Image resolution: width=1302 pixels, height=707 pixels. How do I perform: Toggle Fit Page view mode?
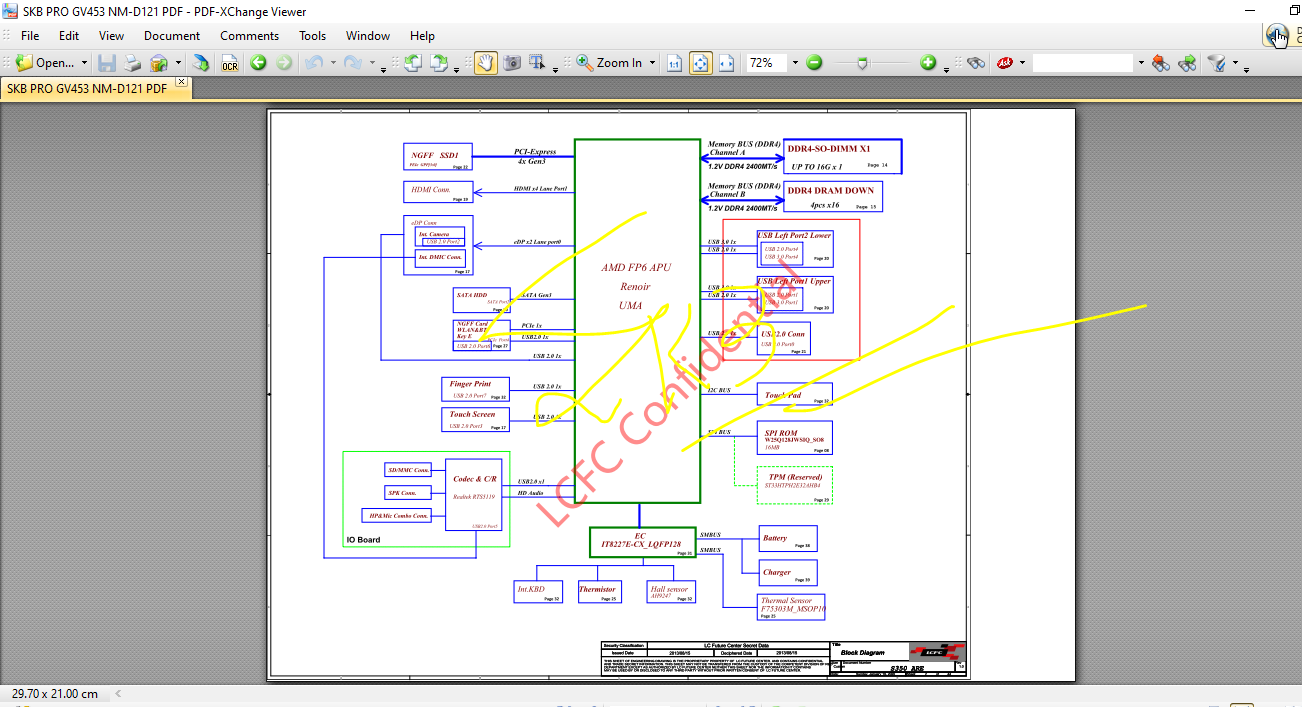[701, 62]
